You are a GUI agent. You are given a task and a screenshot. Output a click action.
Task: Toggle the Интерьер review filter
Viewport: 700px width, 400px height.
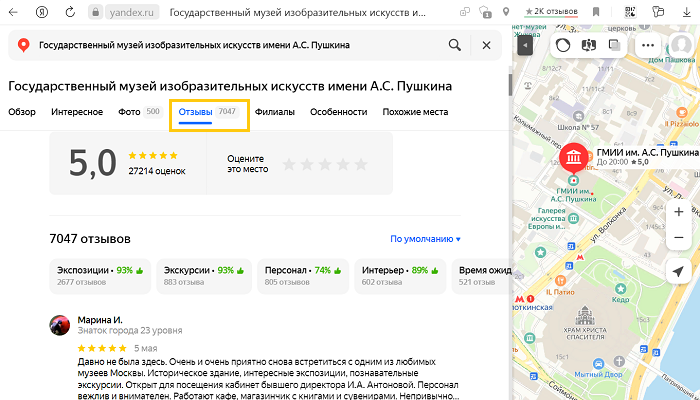pos(400,276)
